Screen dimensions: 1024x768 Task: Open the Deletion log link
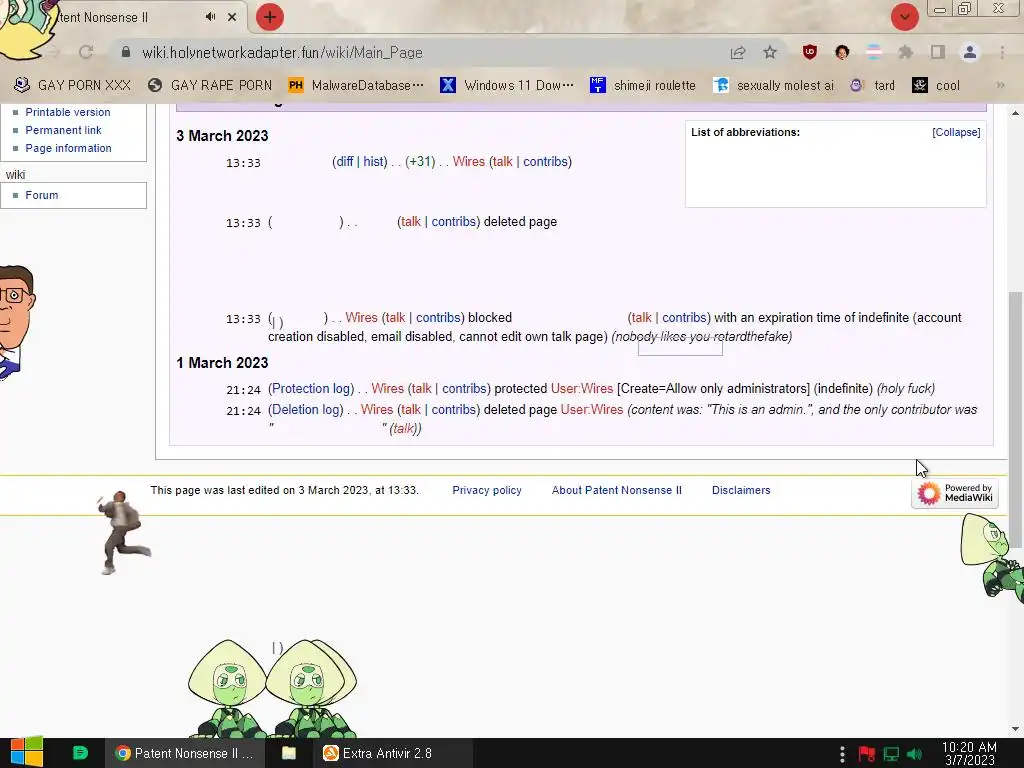(x=306, y=409)
